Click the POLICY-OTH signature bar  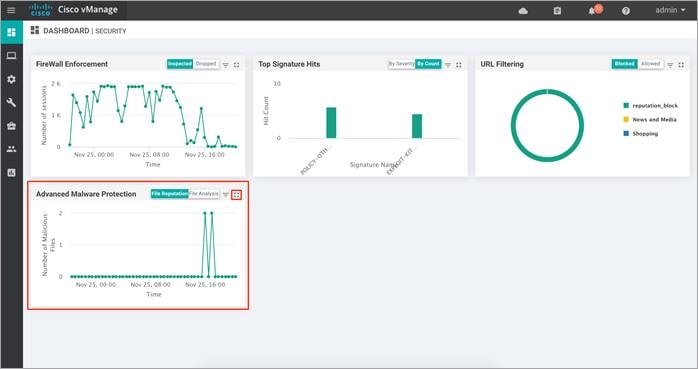(331, 123)
